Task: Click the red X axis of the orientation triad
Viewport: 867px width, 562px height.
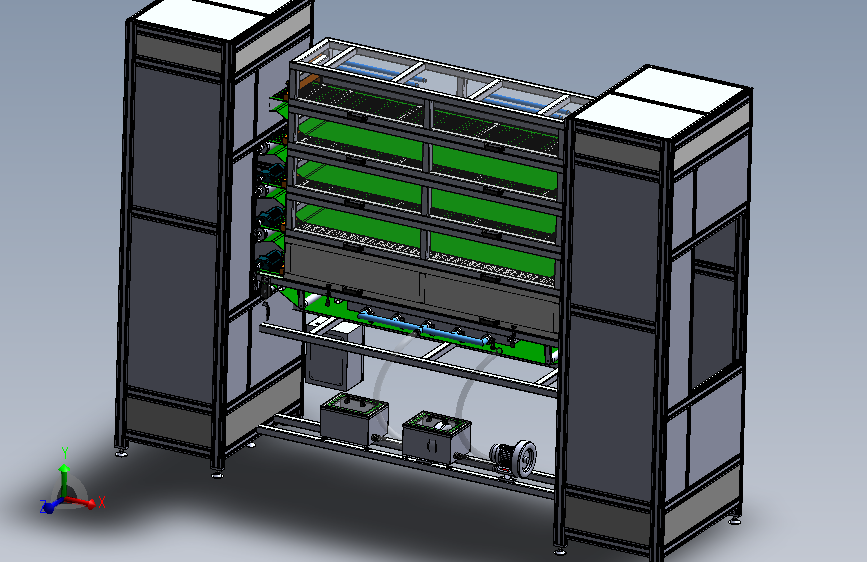Action: pos(83,502)
